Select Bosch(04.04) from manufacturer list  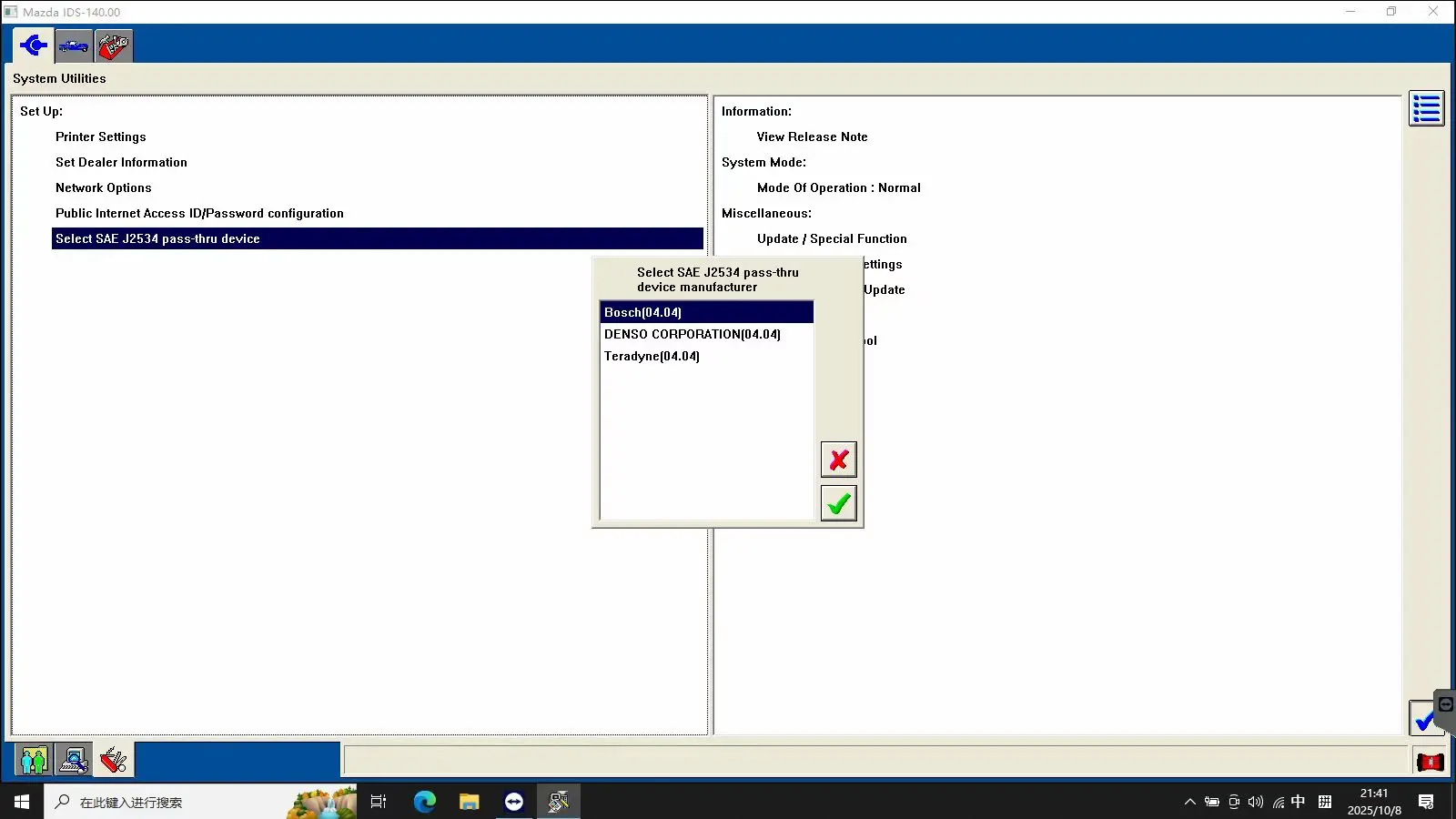click(642, 312)
